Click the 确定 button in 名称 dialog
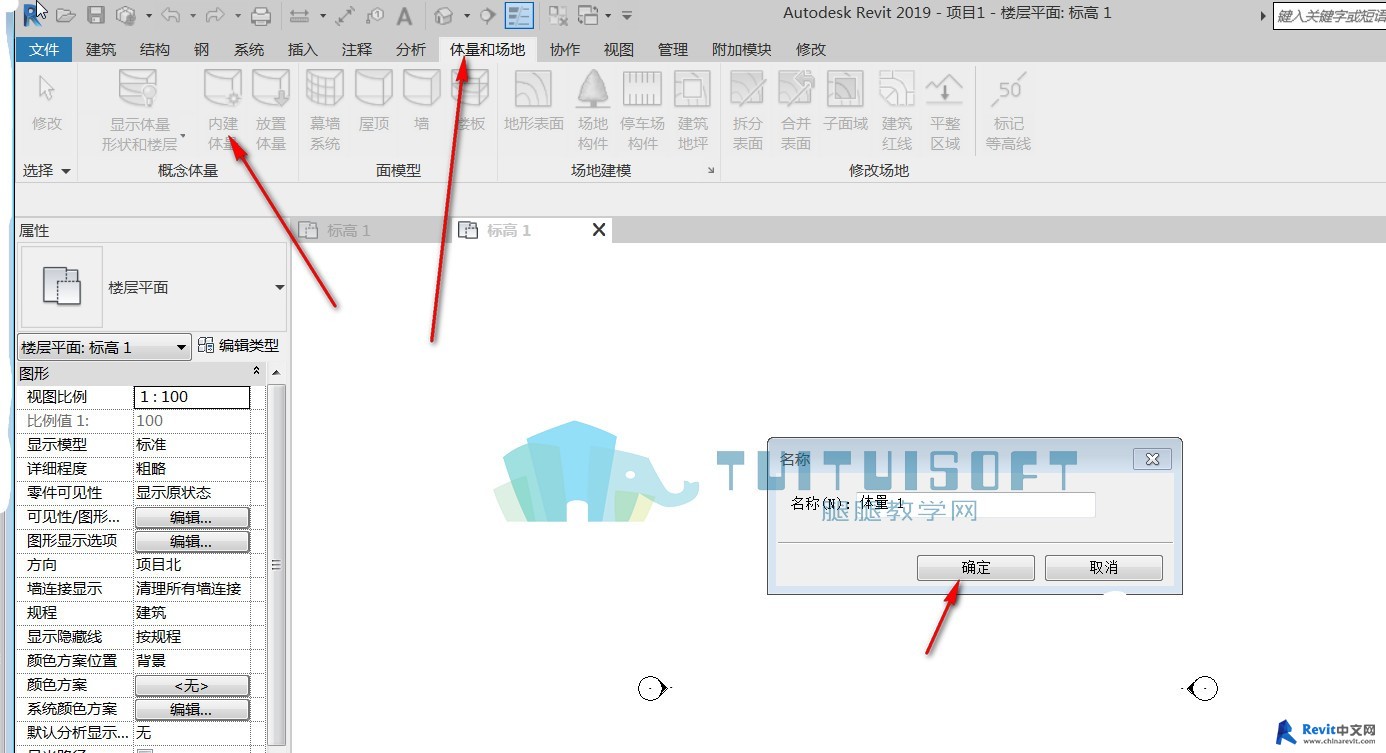 coord(976,568)
